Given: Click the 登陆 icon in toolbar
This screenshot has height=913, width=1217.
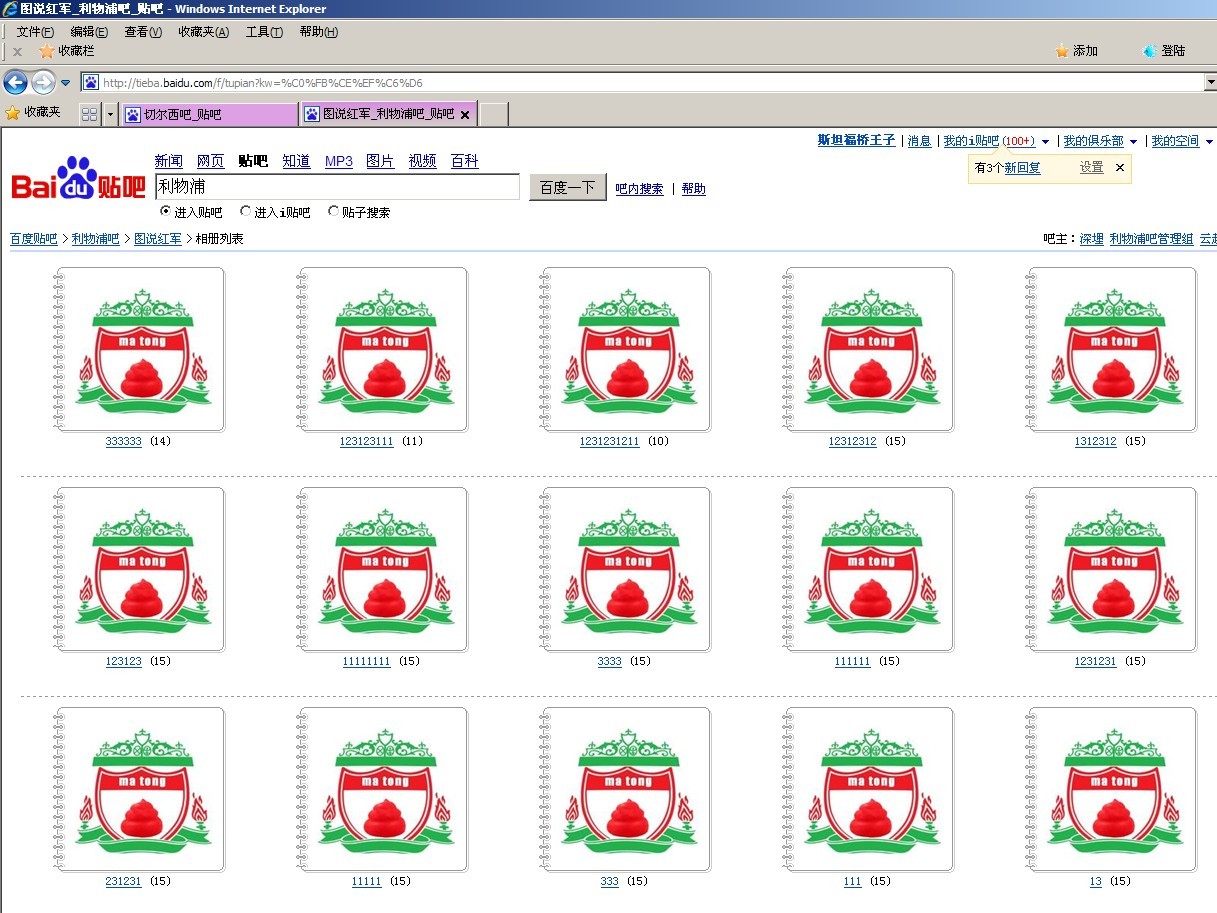Looking at the screenshot, I should [1150, 51].
